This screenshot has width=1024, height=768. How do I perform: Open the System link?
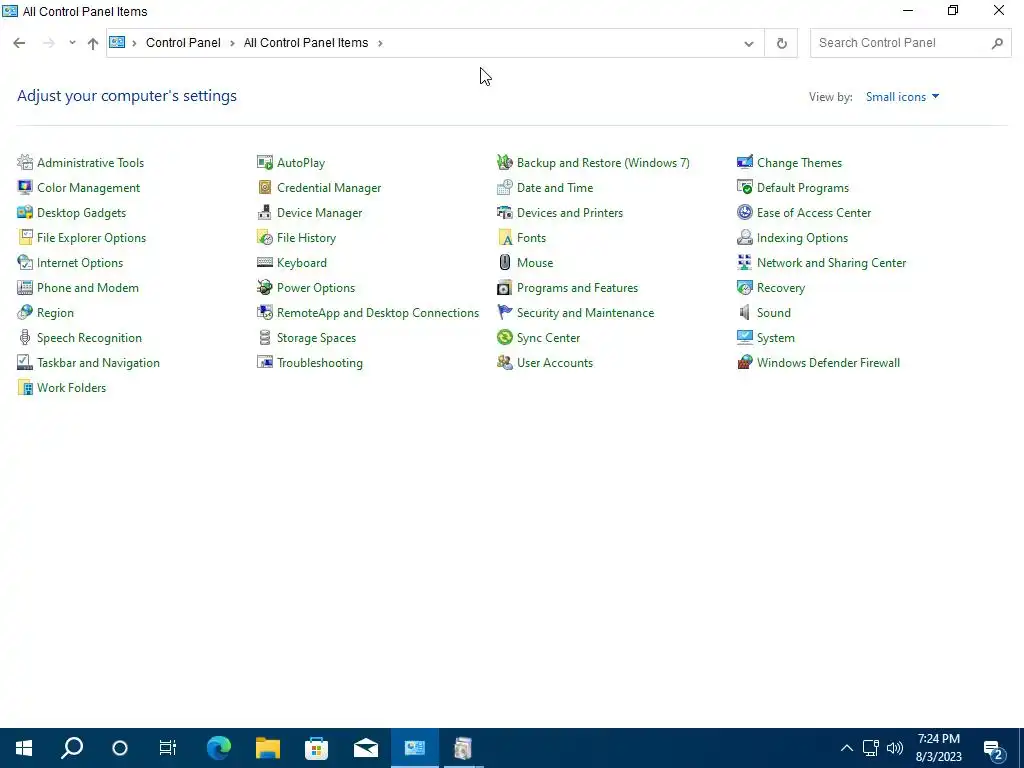pos(775,338)
